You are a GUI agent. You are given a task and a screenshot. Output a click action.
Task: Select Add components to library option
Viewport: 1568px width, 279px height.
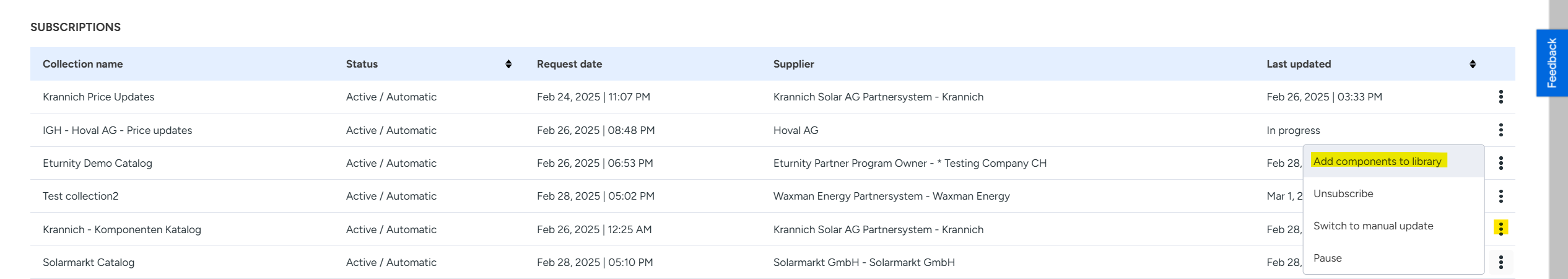tap(1377, 161)
